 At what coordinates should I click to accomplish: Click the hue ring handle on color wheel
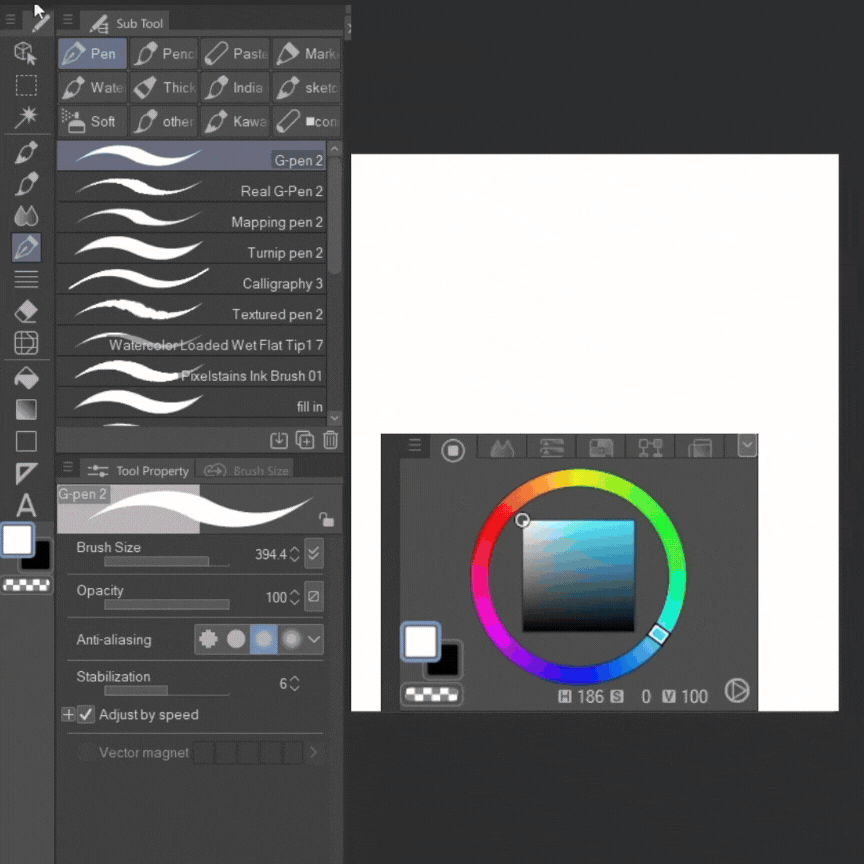point(658,634)
